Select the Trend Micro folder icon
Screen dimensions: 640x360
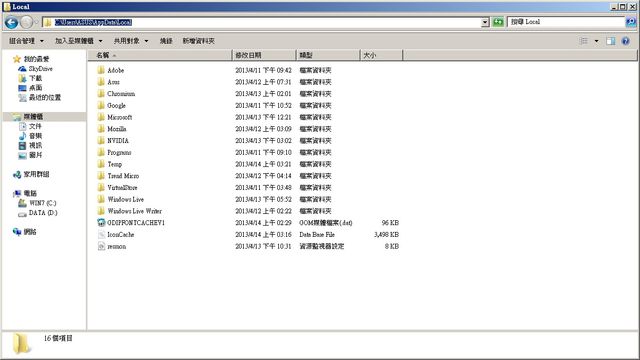pyautogui.click(x=101, y=176)
